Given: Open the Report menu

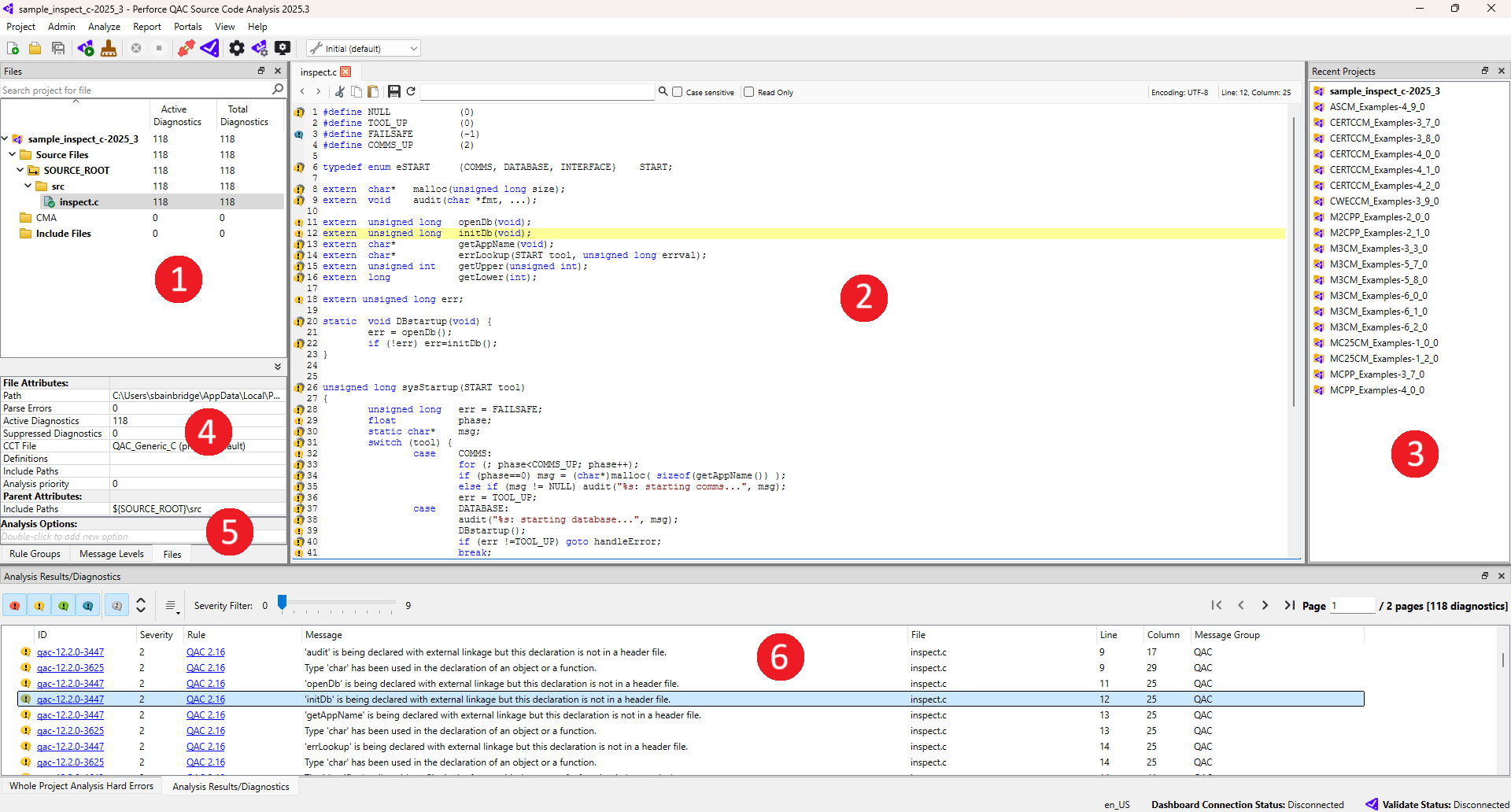Looking at the screenshot, I should [146, 26].
